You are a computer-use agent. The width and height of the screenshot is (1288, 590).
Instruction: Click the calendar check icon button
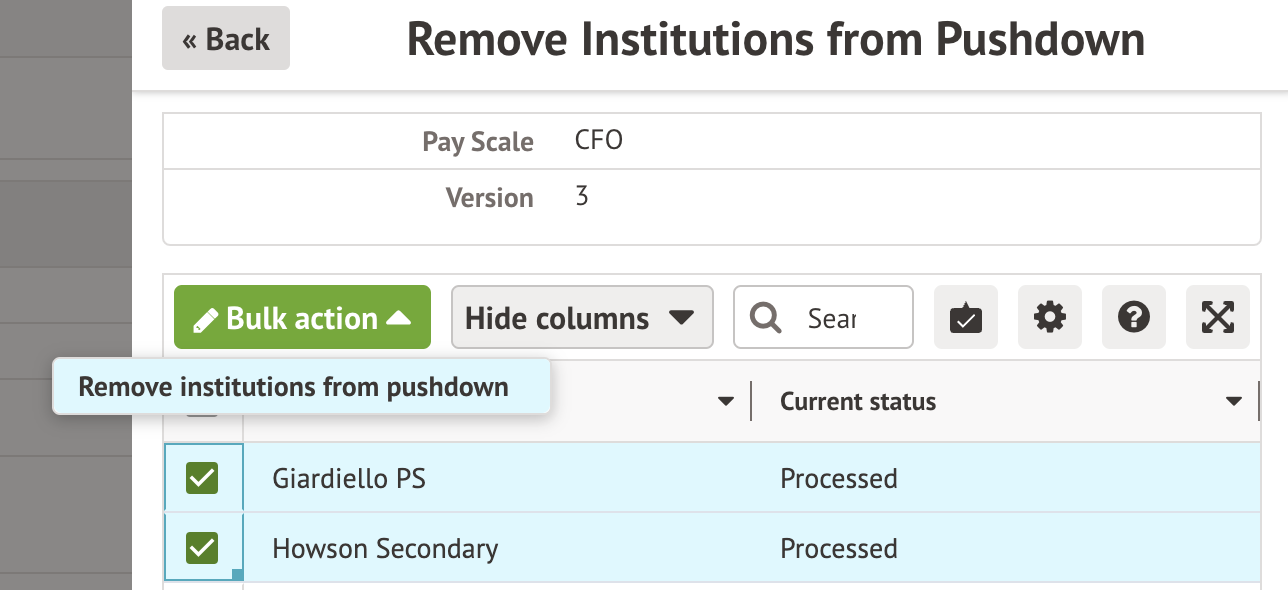pyautogui.click(x=965, y=318)
